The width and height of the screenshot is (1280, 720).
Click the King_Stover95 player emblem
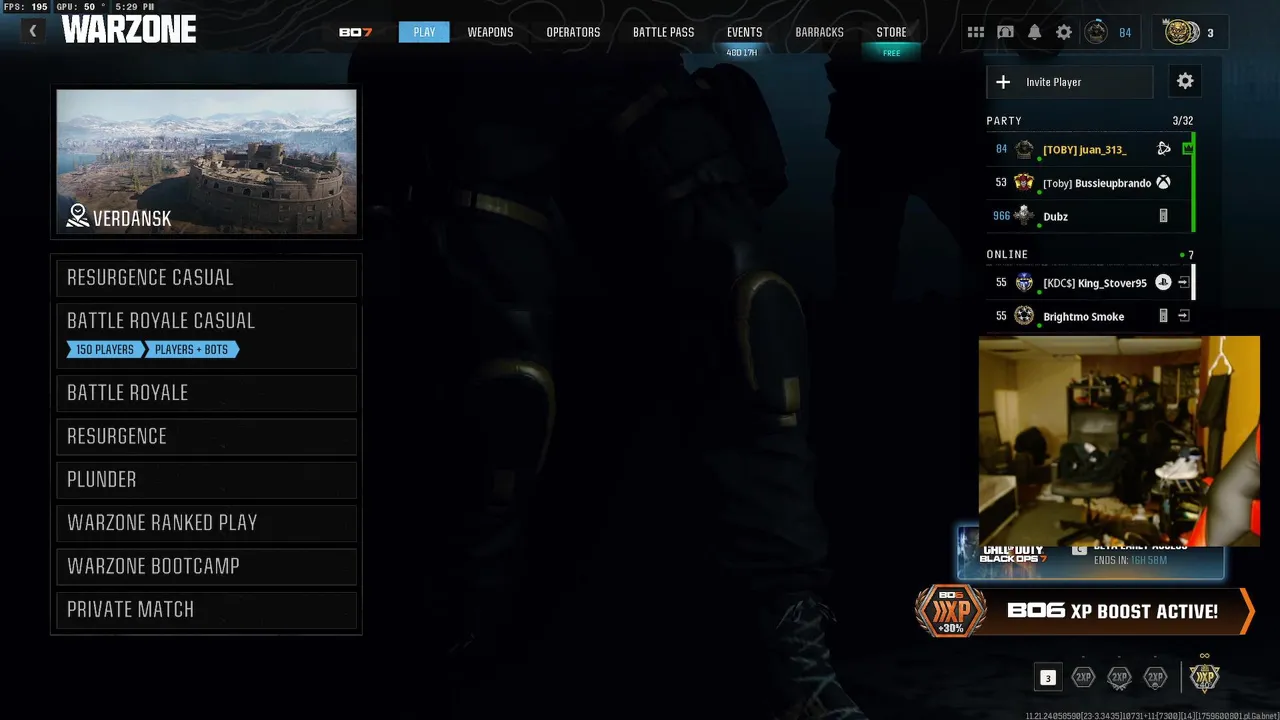point(1024,283)
